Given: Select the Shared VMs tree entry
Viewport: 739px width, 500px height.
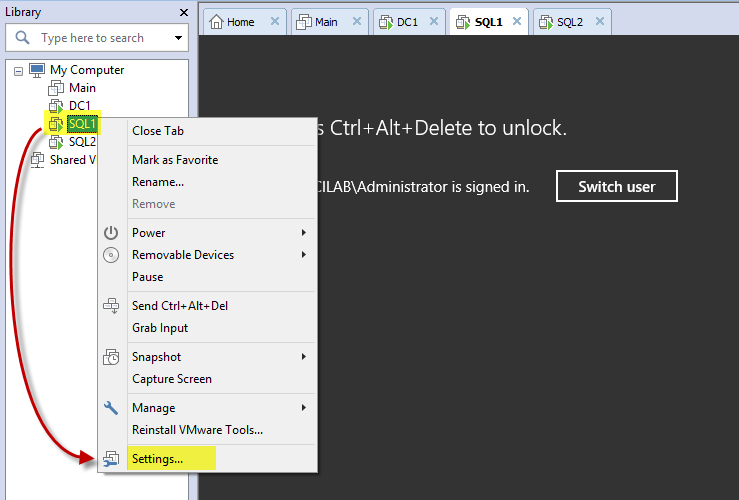Looking at the screenshot, I should [x=73, y=160].
